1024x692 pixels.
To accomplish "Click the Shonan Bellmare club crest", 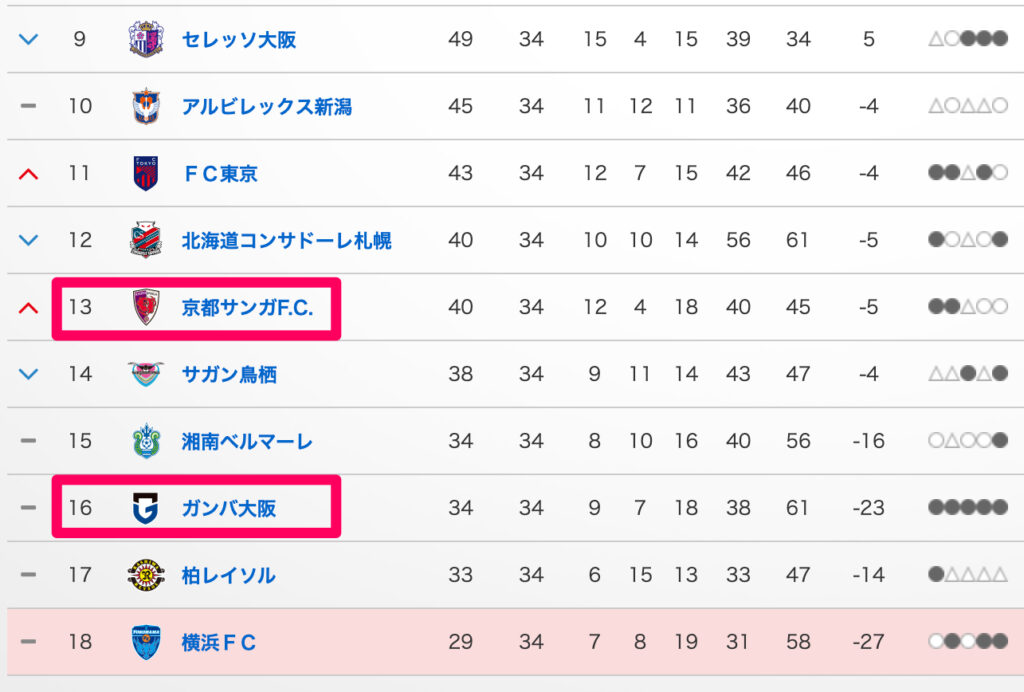I will click(145, 441).
